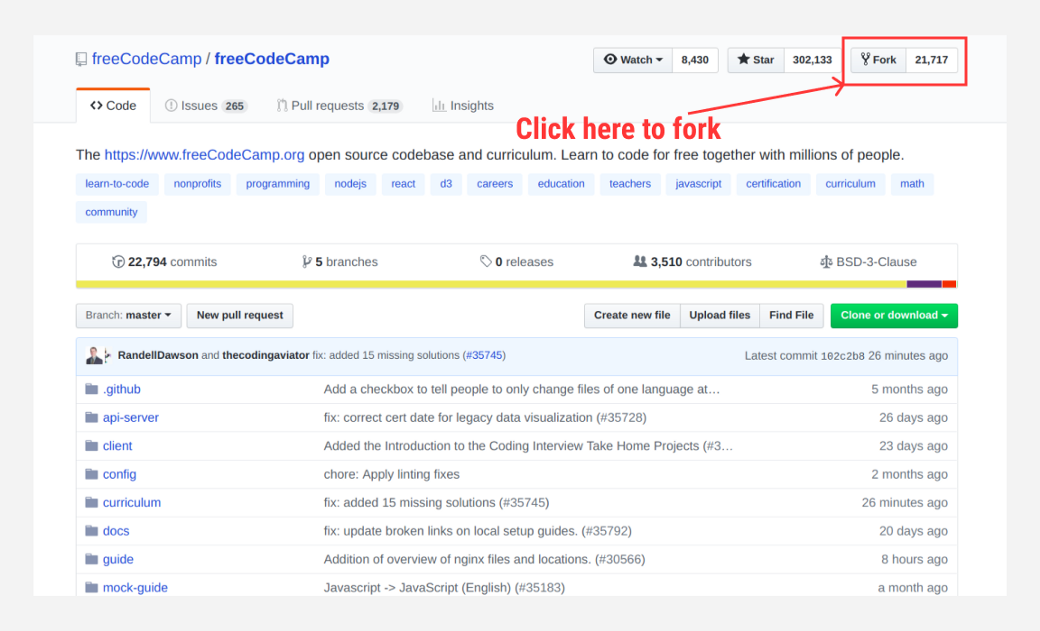Click the nonprofits topic tag
Image resolution: width=1040 pixels, height=631 pixels.
[x=198, y=184]
